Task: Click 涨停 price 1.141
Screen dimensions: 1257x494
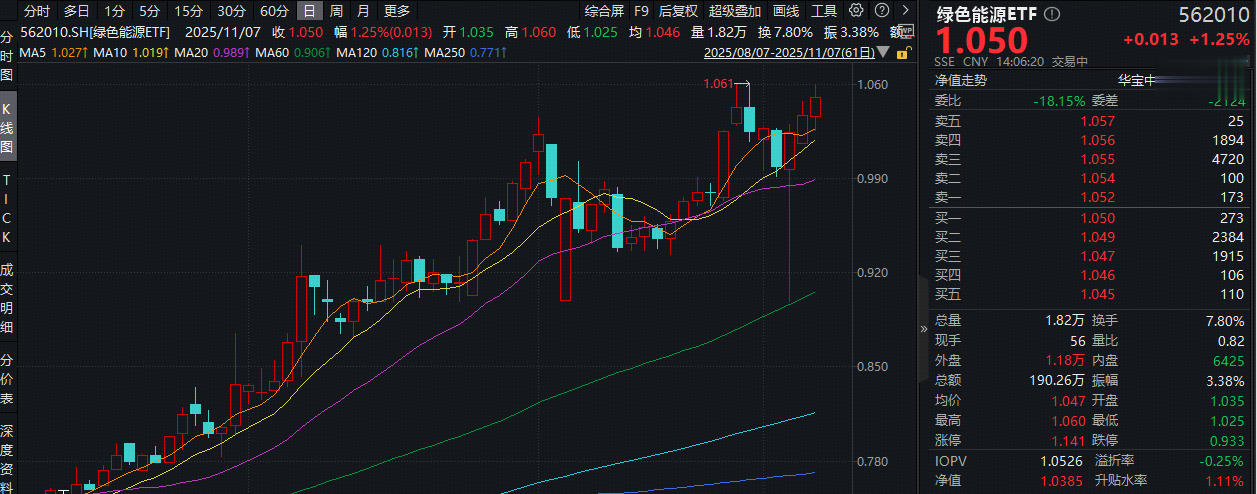Action: click(1069, 440)
